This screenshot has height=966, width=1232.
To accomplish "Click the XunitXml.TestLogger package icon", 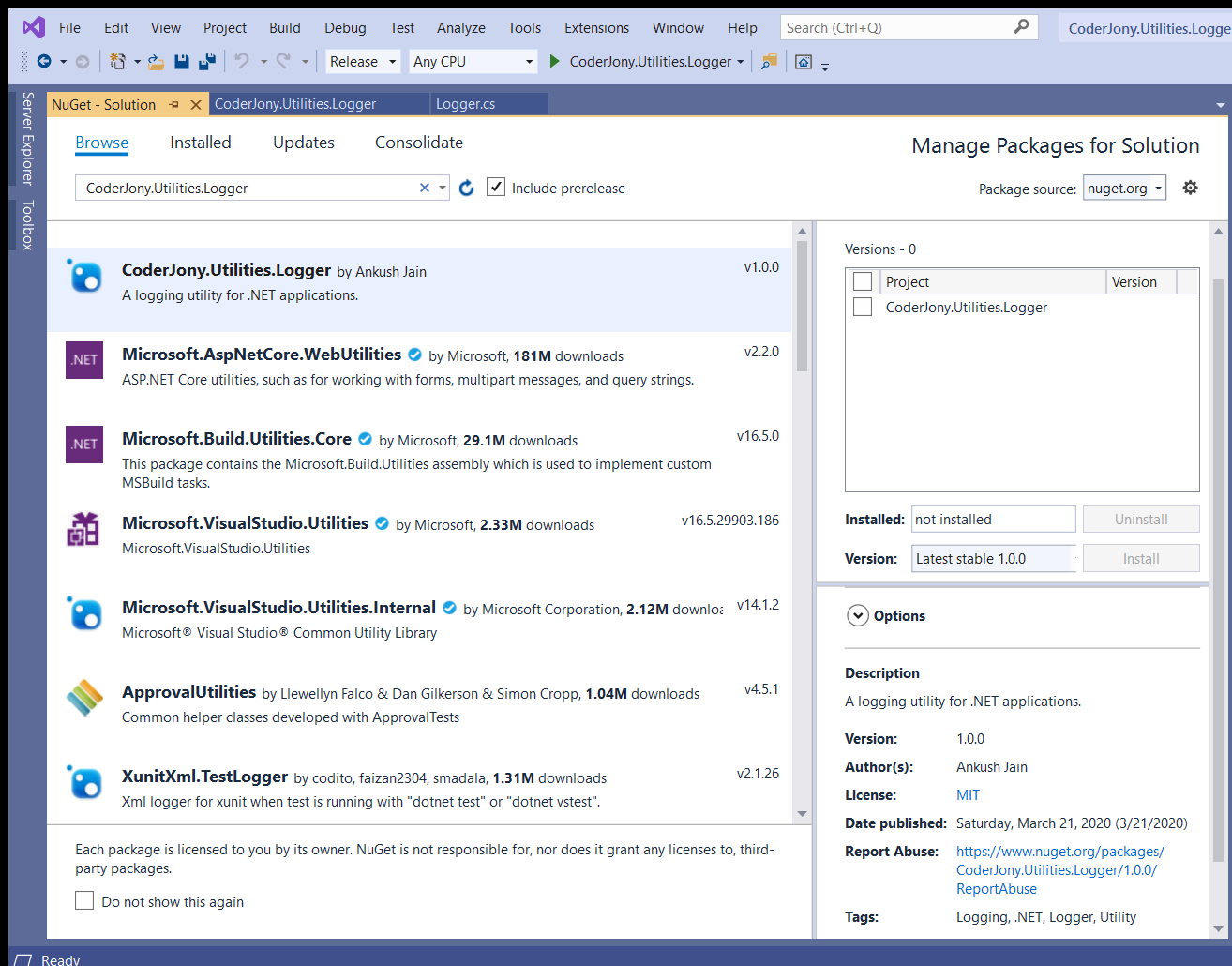I will click(x=84, y=782).
